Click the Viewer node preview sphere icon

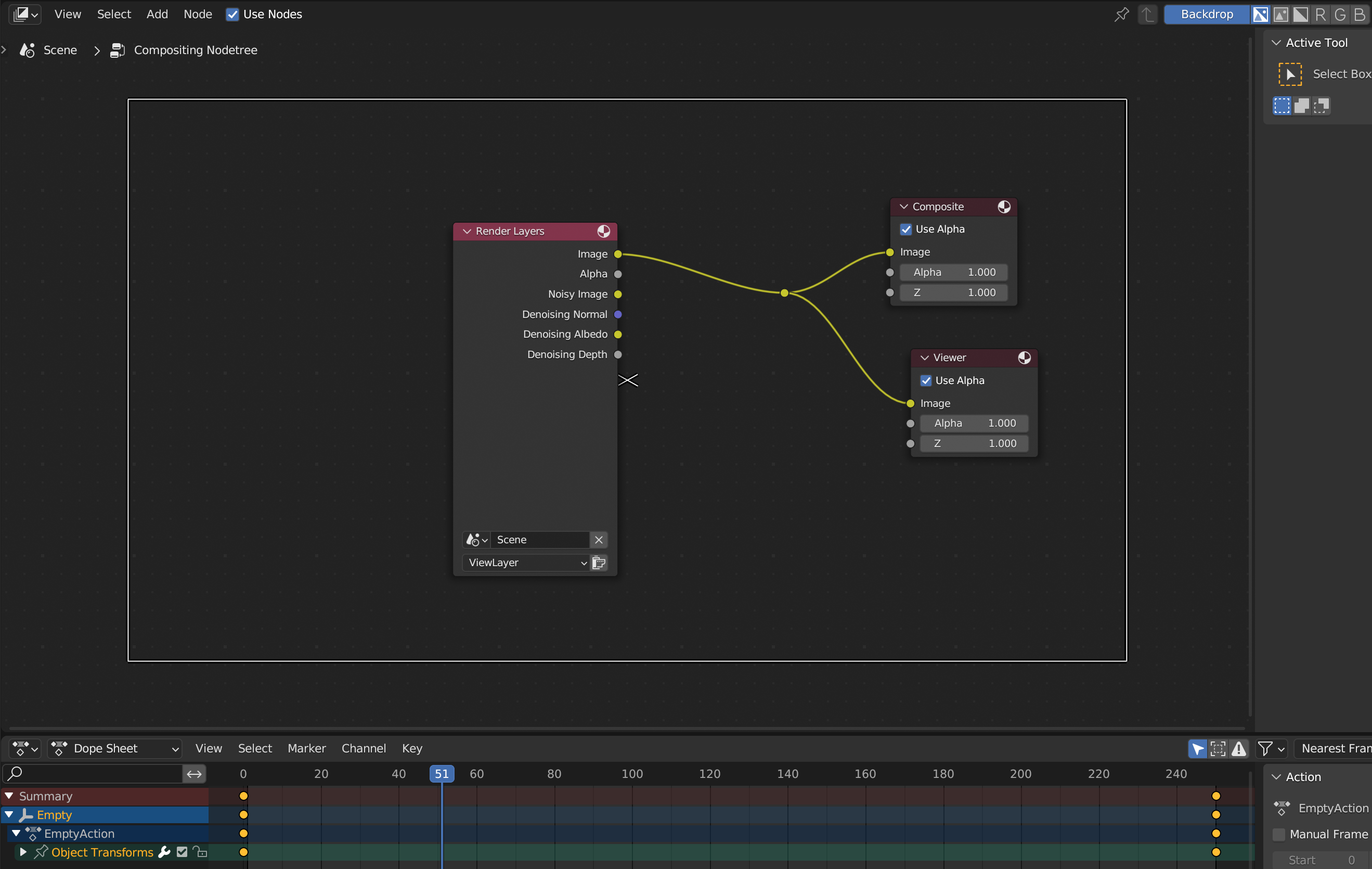1024,357
